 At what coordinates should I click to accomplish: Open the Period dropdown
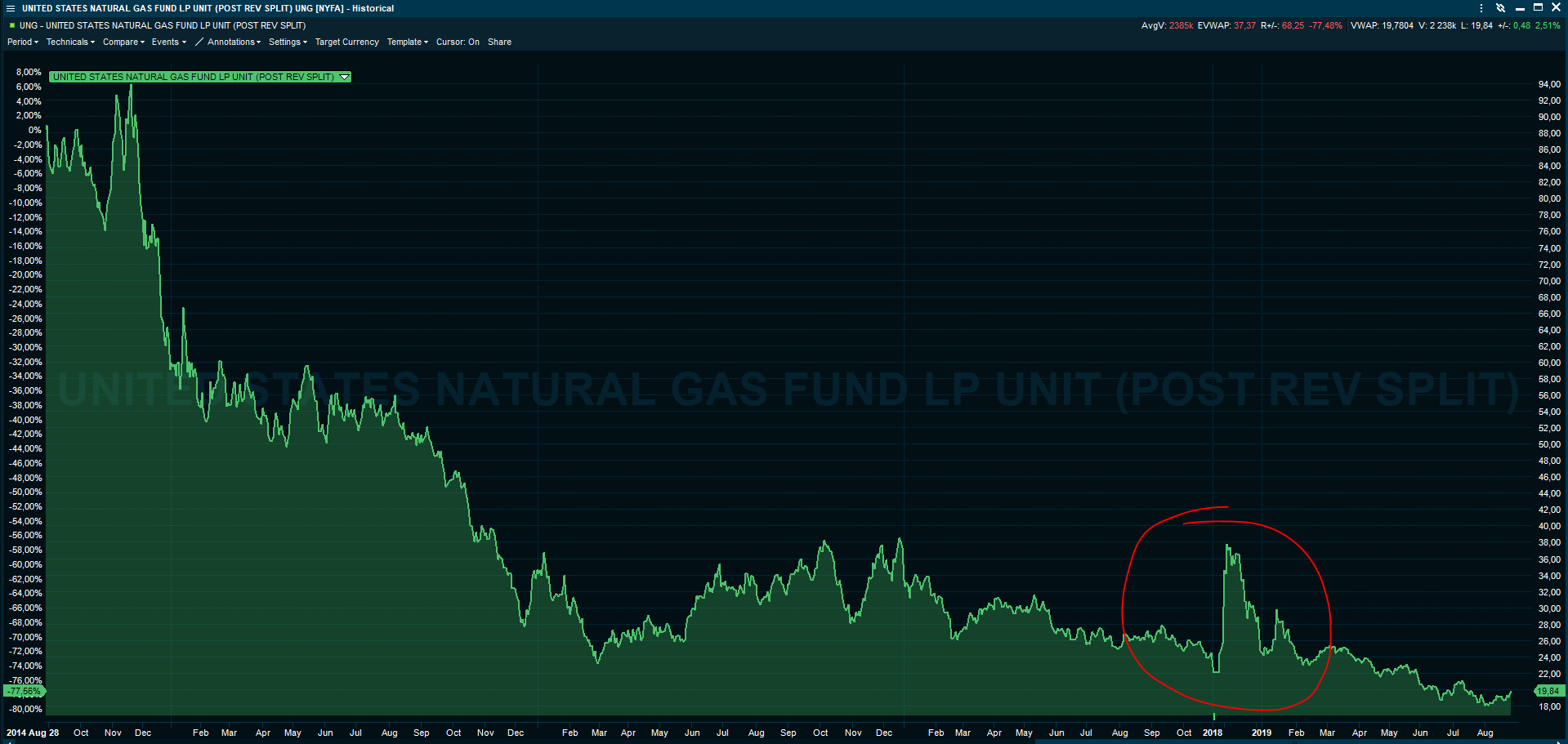click(23, 42)
